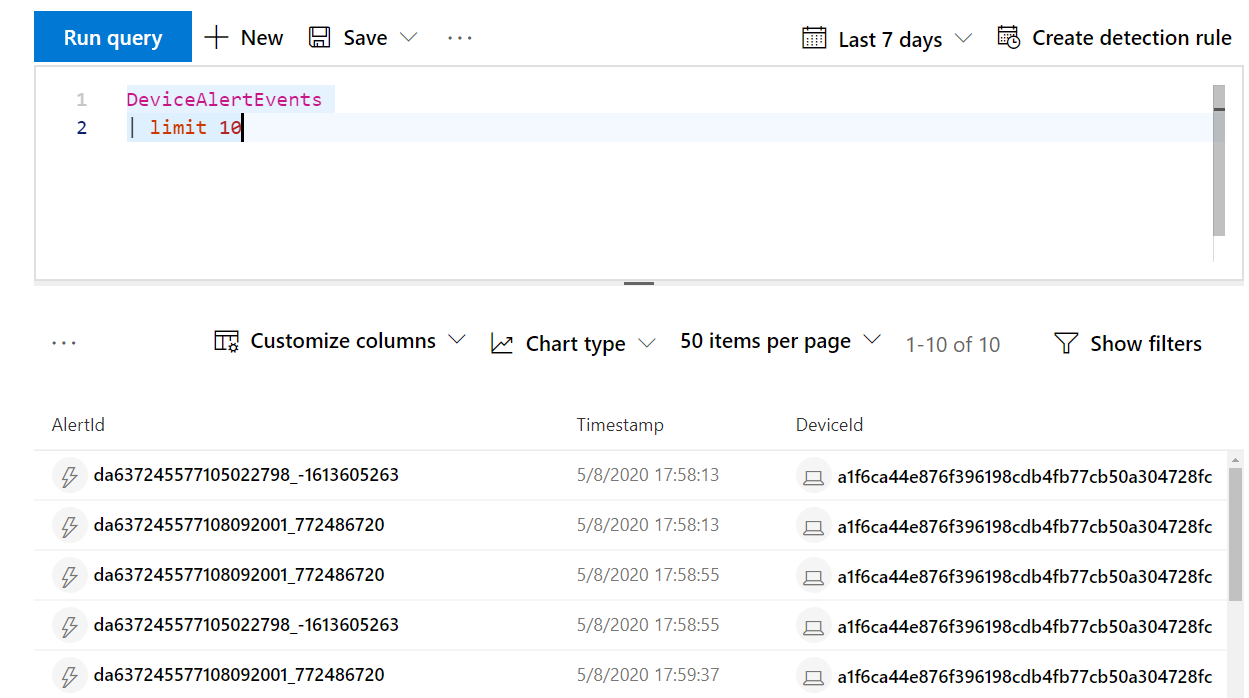The width and height of the screenshot is (1249, 698).
Task: Open the toolbar more options ellipsis
Action: pyautogui.click(x=459, y=38)
